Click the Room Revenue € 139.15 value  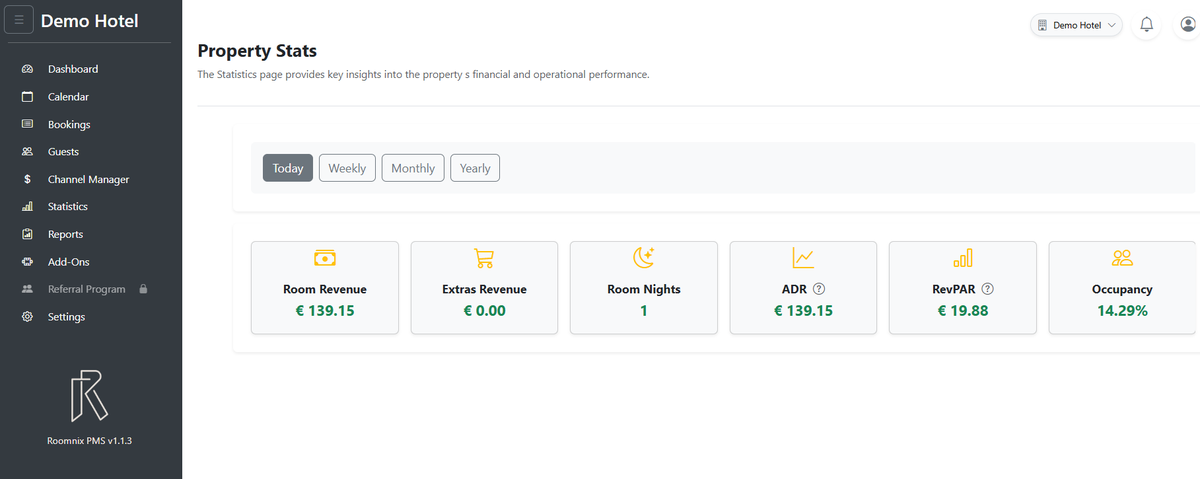325,311
